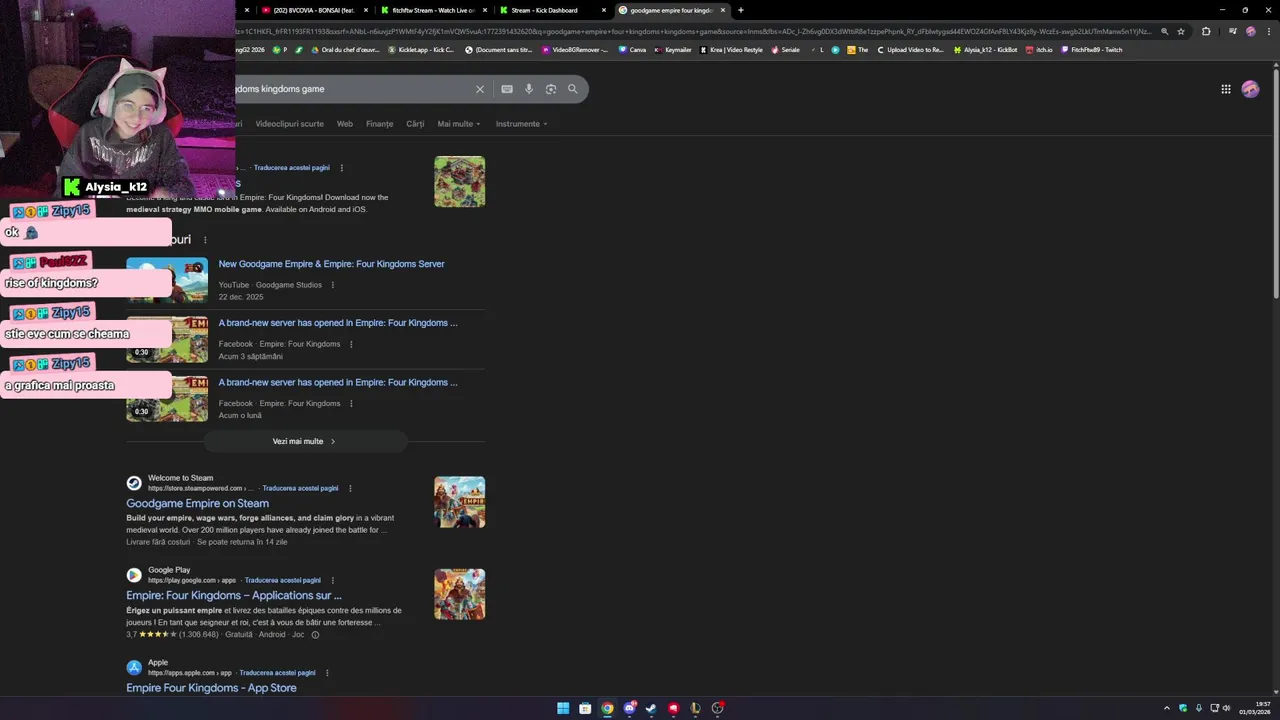
Task: Open Steam result thumbnail image
Action: (460, 502)
